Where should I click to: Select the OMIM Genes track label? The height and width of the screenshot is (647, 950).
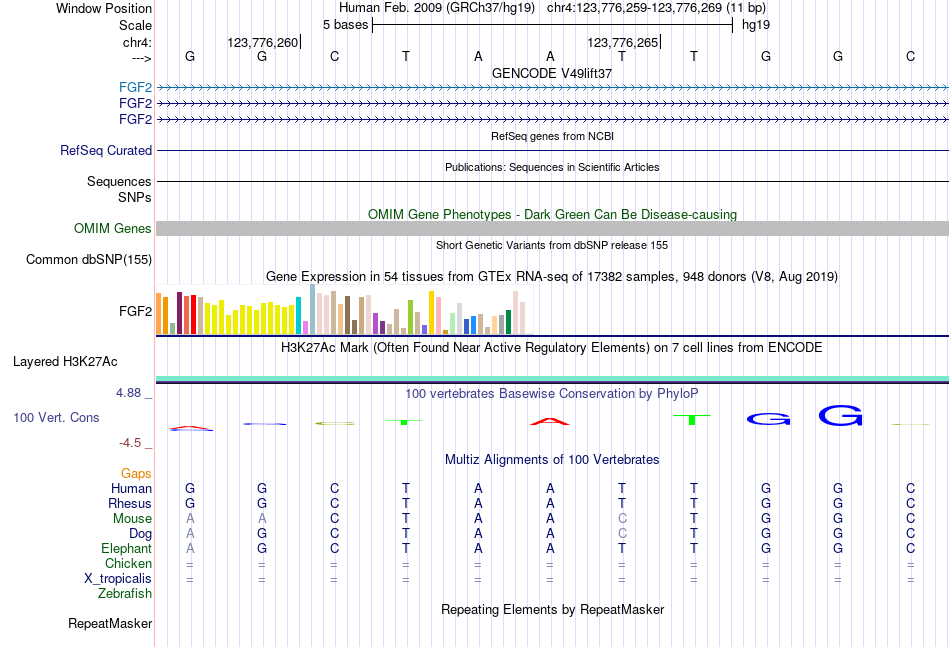tap(112, 228)
